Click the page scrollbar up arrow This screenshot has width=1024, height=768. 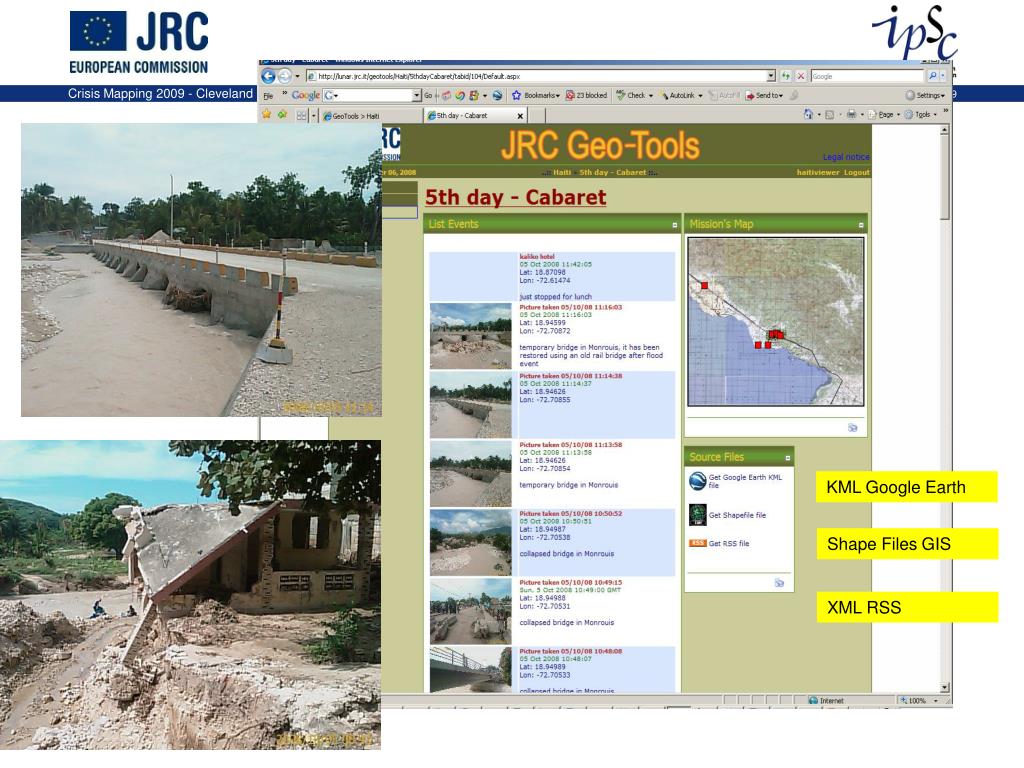tap(944, 130)
